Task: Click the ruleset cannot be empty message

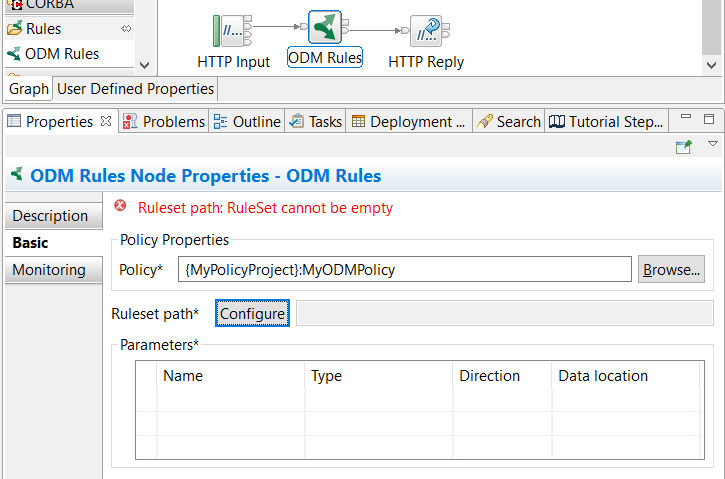Action: [x=265, y=208]
